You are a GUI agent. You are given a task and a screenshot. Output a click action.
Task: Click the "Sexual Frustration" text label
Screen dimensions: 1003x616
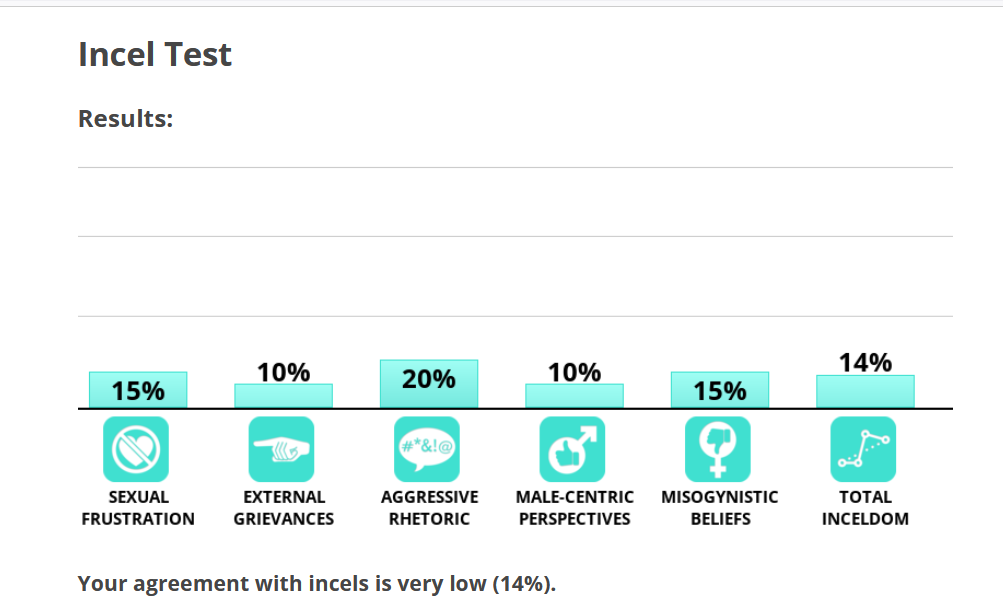coord(138,508)
